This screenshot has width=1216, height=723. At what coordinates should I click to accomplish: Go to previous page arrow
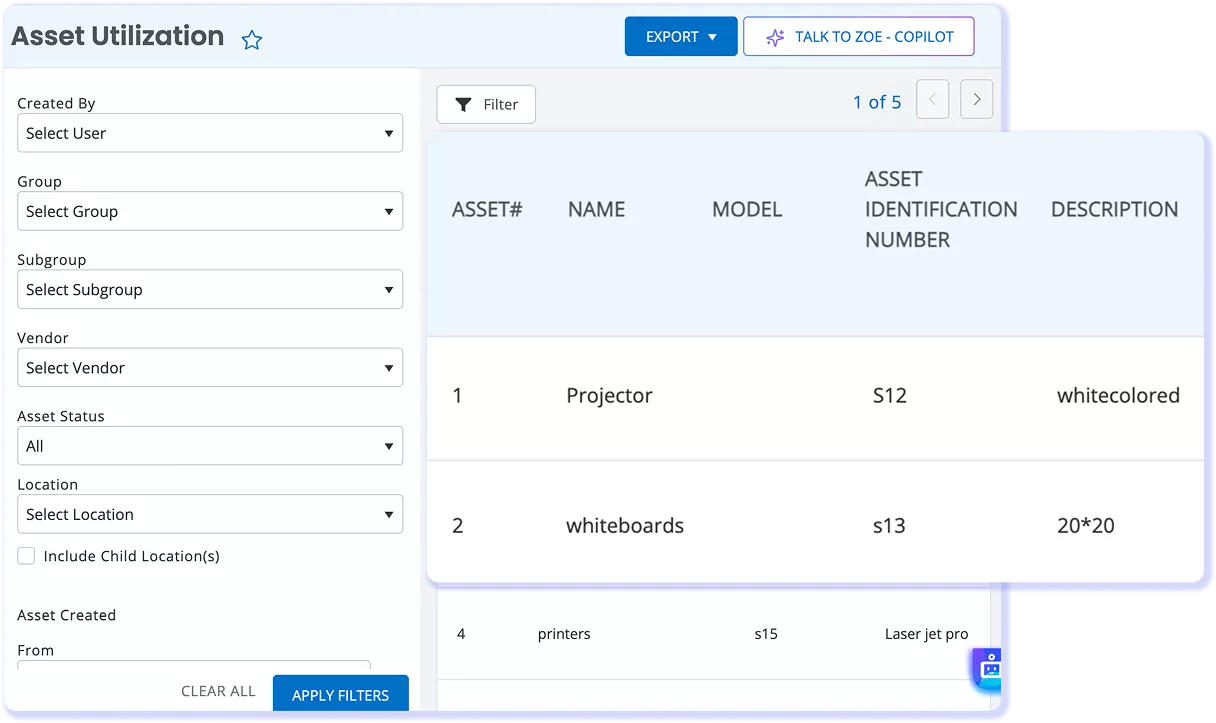click(x=933, y=100)
